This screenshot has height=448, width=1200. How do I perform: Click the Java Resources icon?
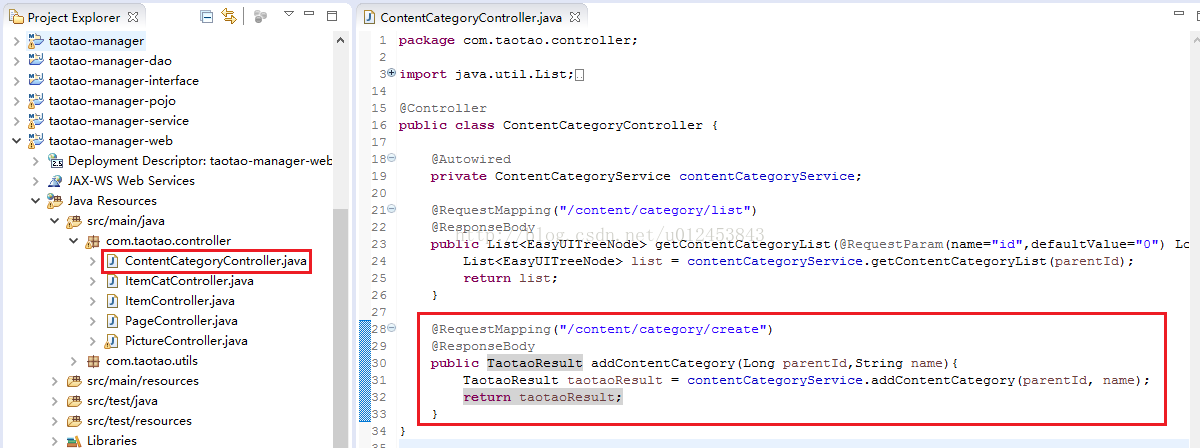click(x=55, y=201)
